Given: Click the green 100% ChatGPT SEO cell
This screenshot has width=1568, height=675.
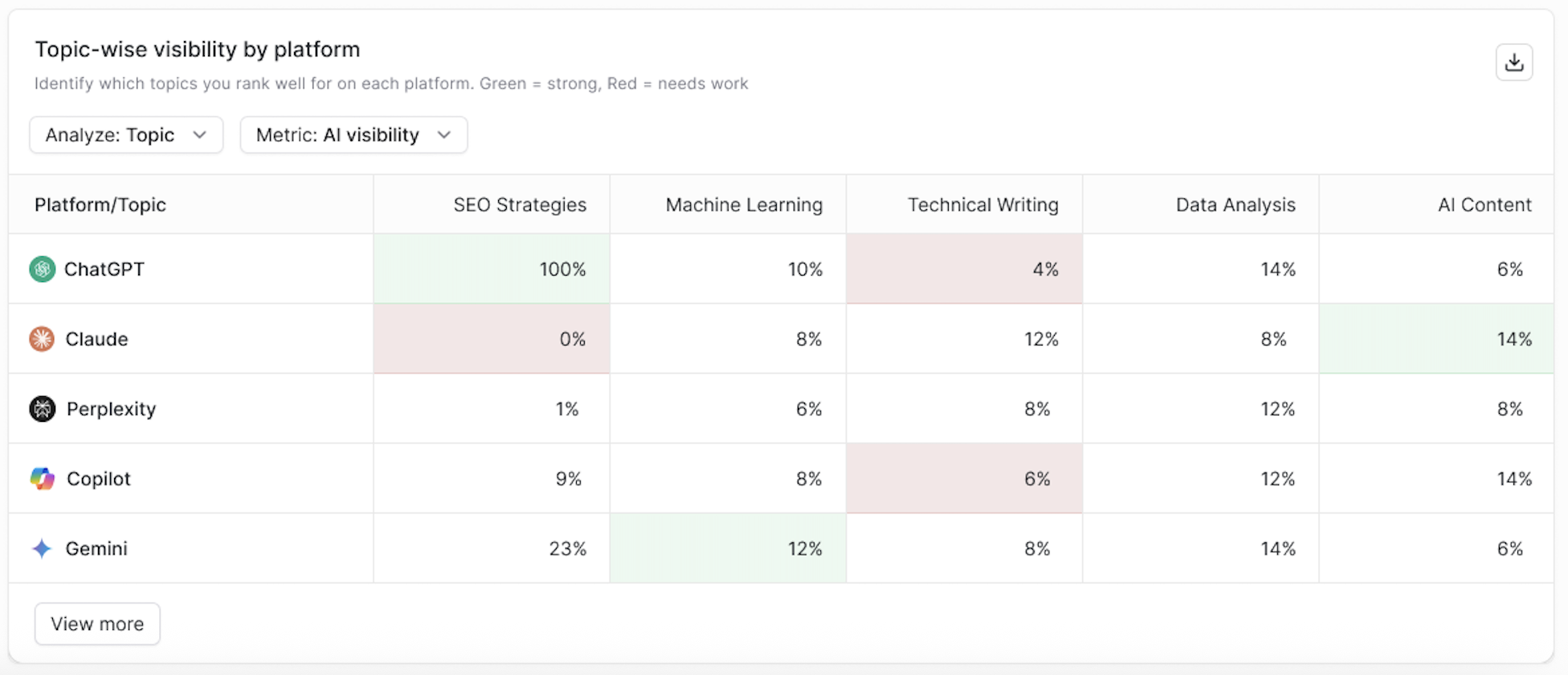Looking at the screenshot, I should coord(492,269).
